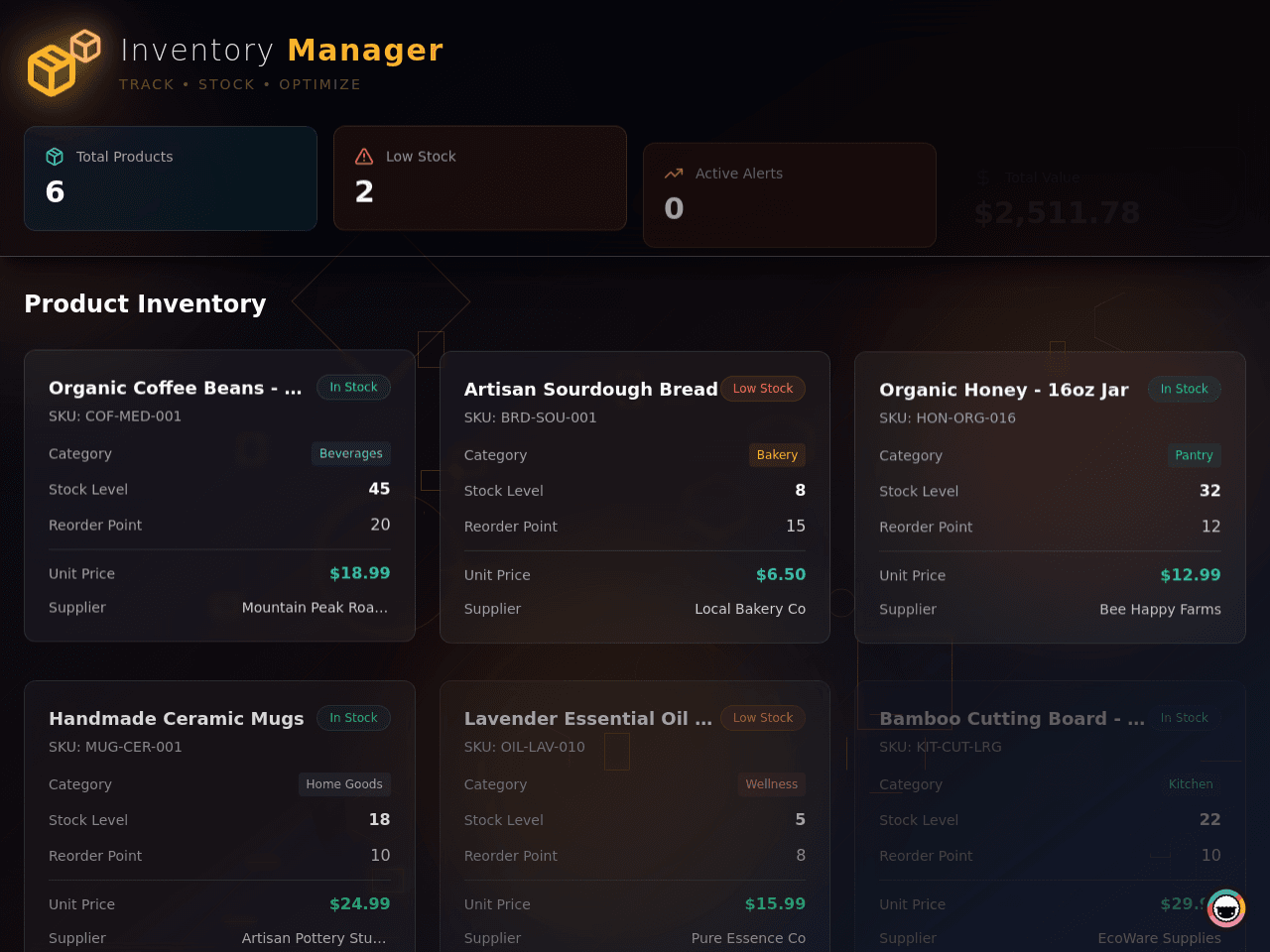Click the Artisan Pottery Stu… supplier name
Viewport: 1270px width, 952px height.
click(x=315, y=938)
